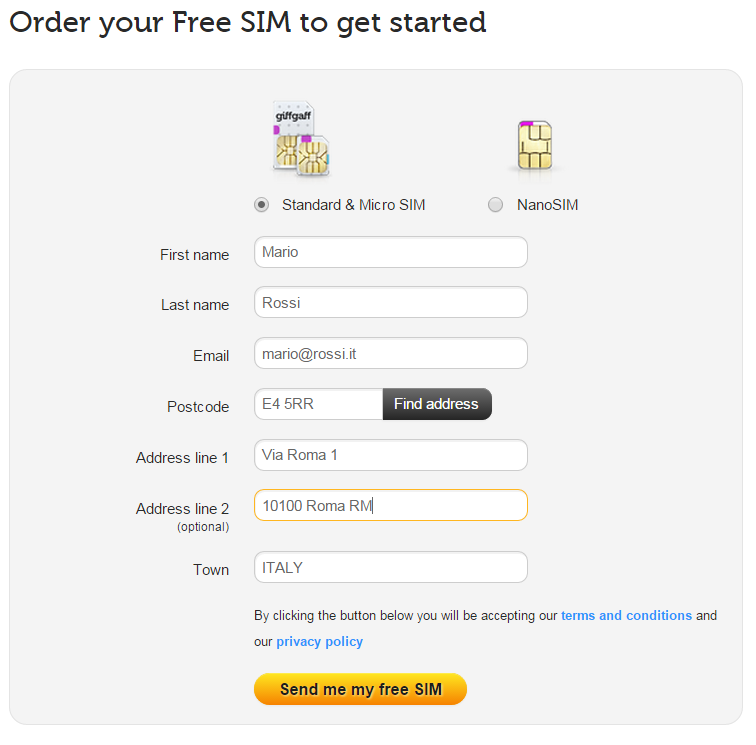Click the Postcode field showing E4 5RR
This screenshot has height=745, width=756.
coord(318,404)
